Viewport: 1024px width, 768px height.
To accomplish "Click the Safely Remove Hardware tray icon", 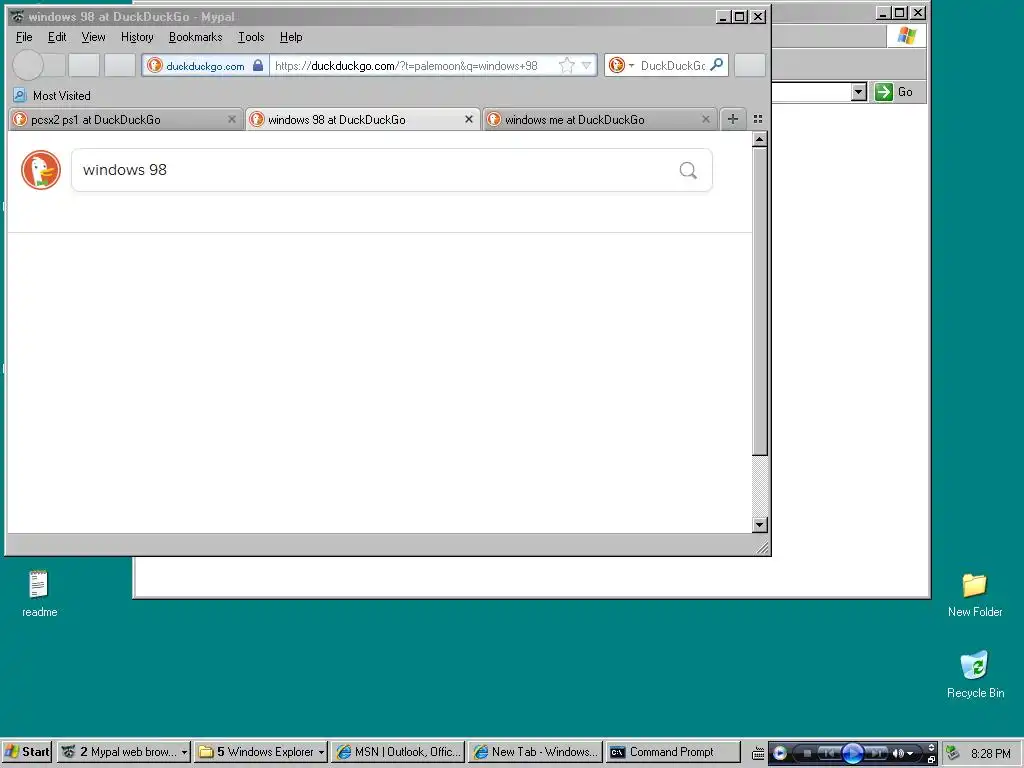I will (x=953, y=753).
